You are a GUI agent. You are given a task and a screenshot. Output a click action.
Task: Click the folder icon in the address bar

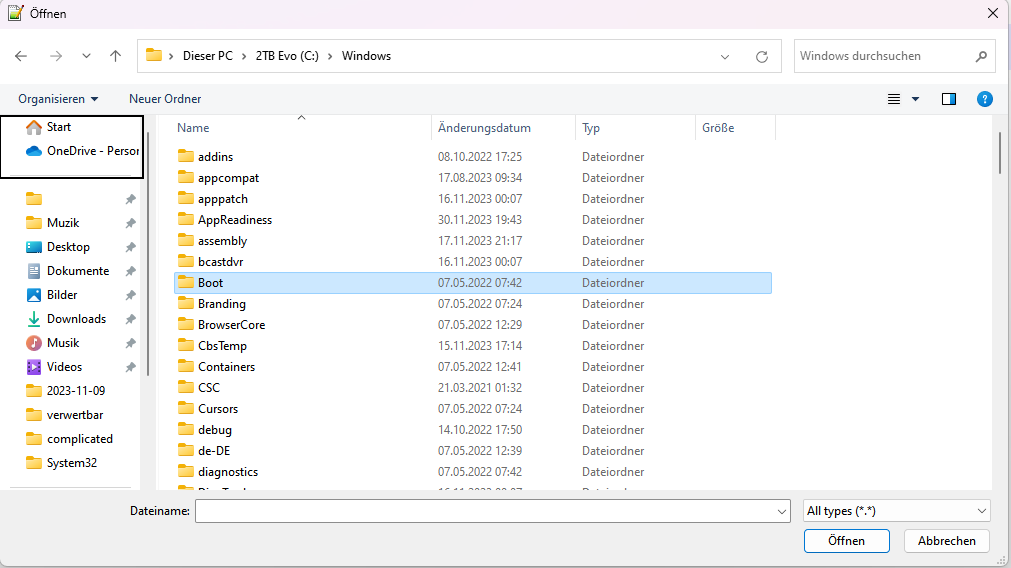[x=153, y=55]
